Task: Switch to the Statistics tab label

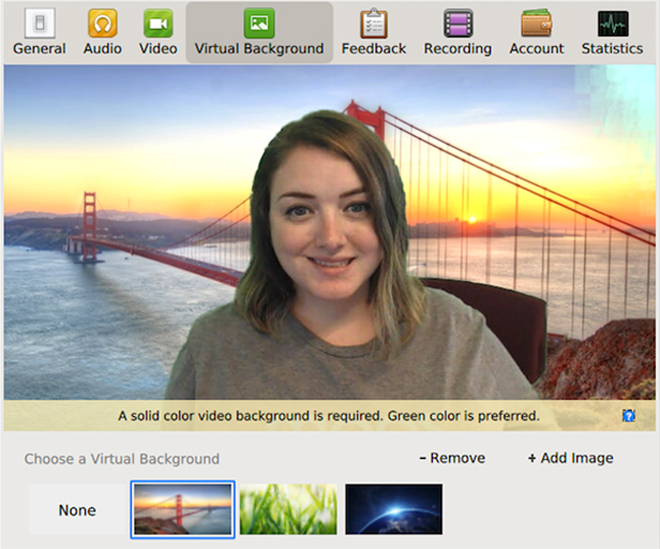Action: (x=612, y=49)
